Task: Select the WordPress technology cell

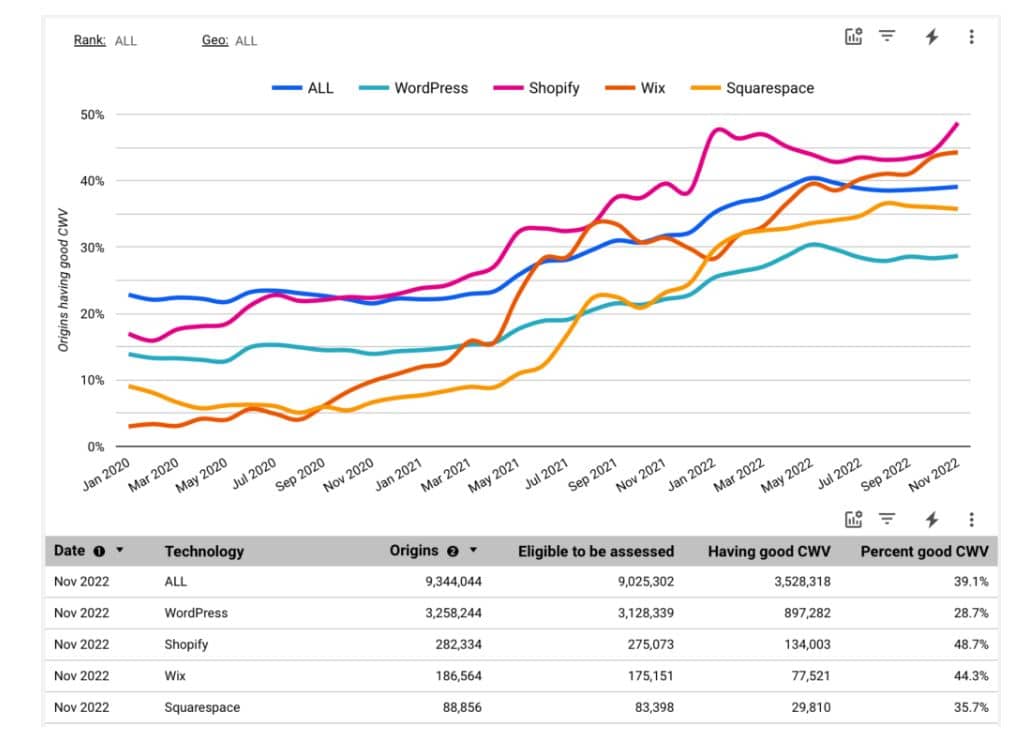Action: point(196,613)
